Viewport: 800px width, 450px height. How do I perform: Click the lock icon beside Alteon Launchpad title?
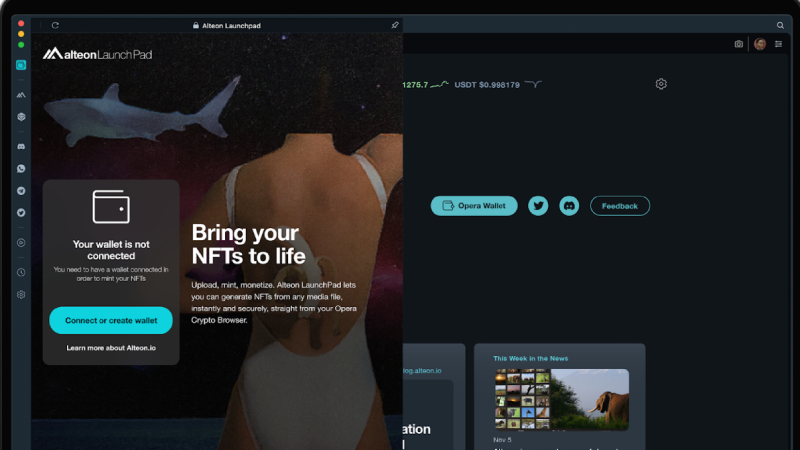pos(195,25)
